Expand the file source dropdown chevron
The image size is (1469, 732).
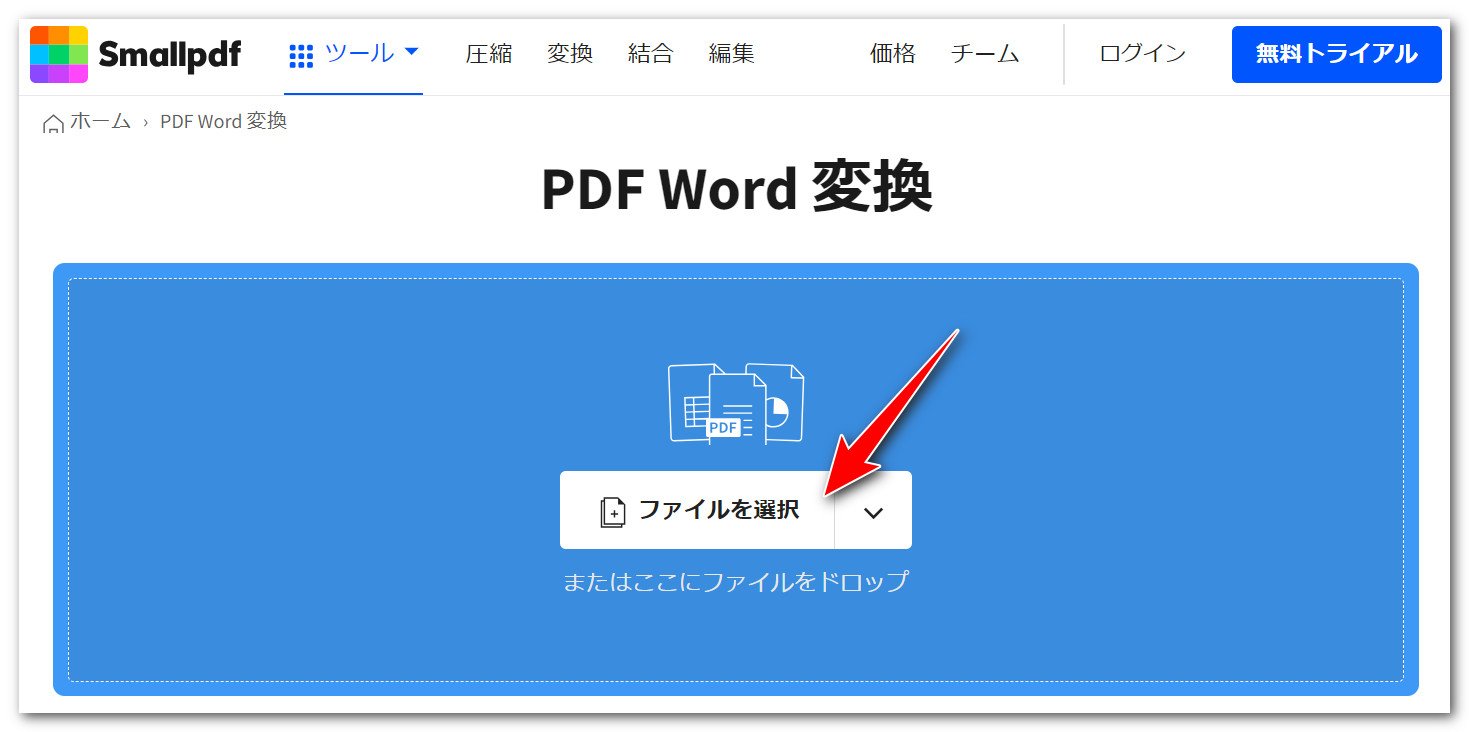[873, 511]
